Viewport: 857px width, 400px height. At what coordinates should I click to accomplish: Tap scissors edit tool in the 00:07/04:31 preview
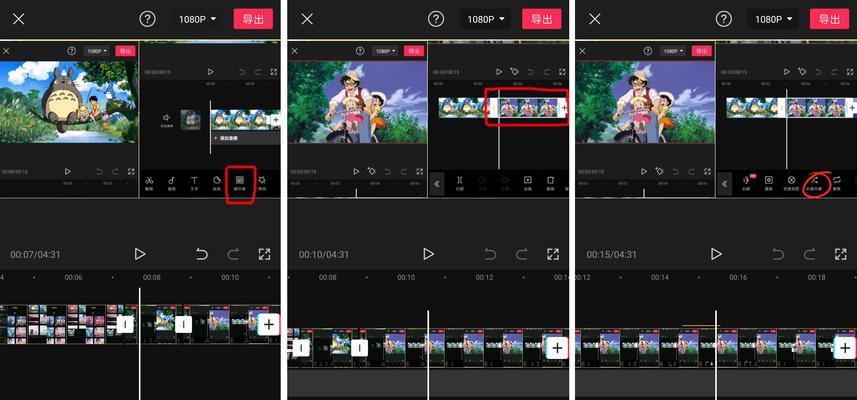(x=149, y=183)
